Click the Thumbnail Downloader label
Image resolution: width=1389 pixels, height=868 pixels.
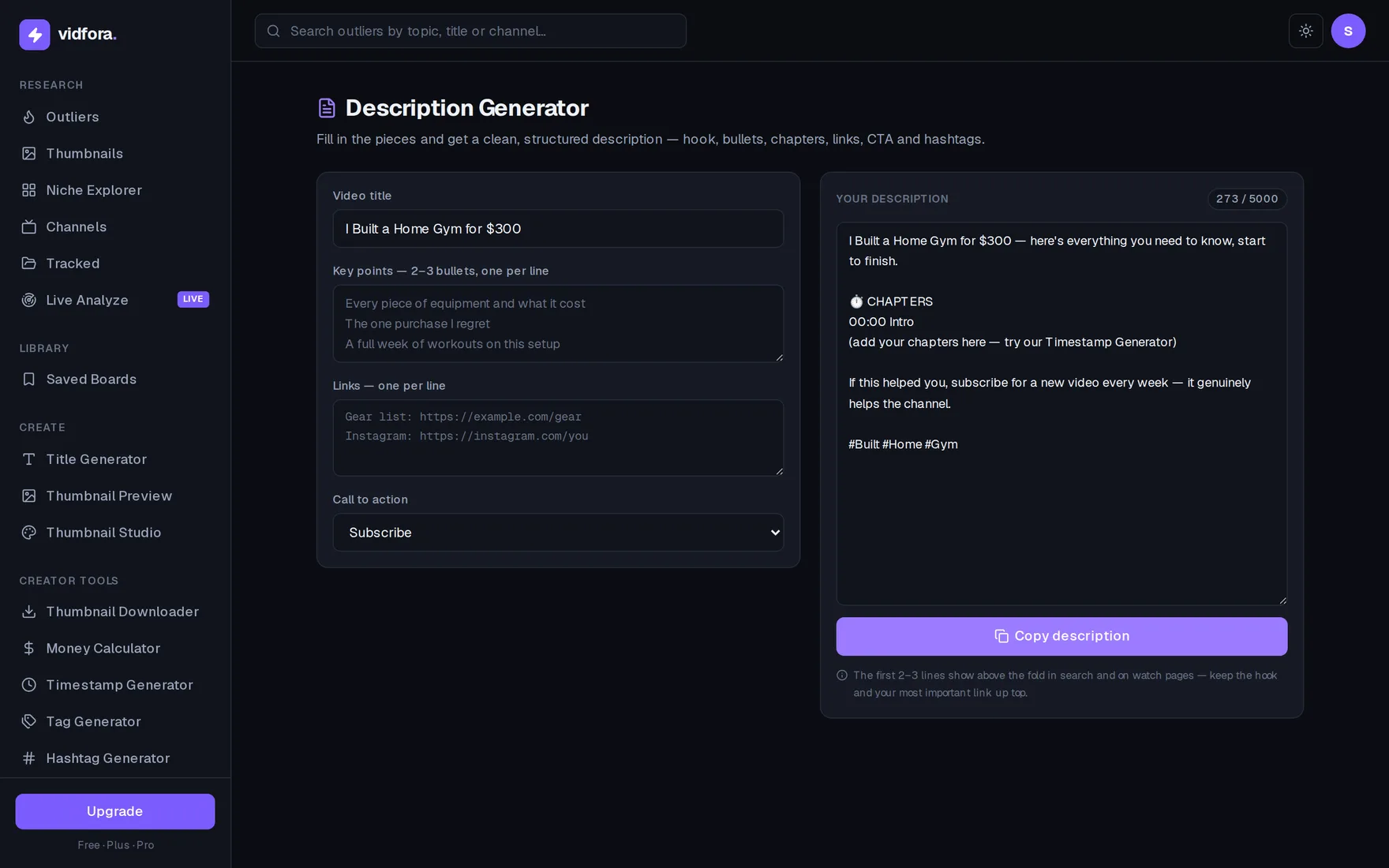pos(122,612)
